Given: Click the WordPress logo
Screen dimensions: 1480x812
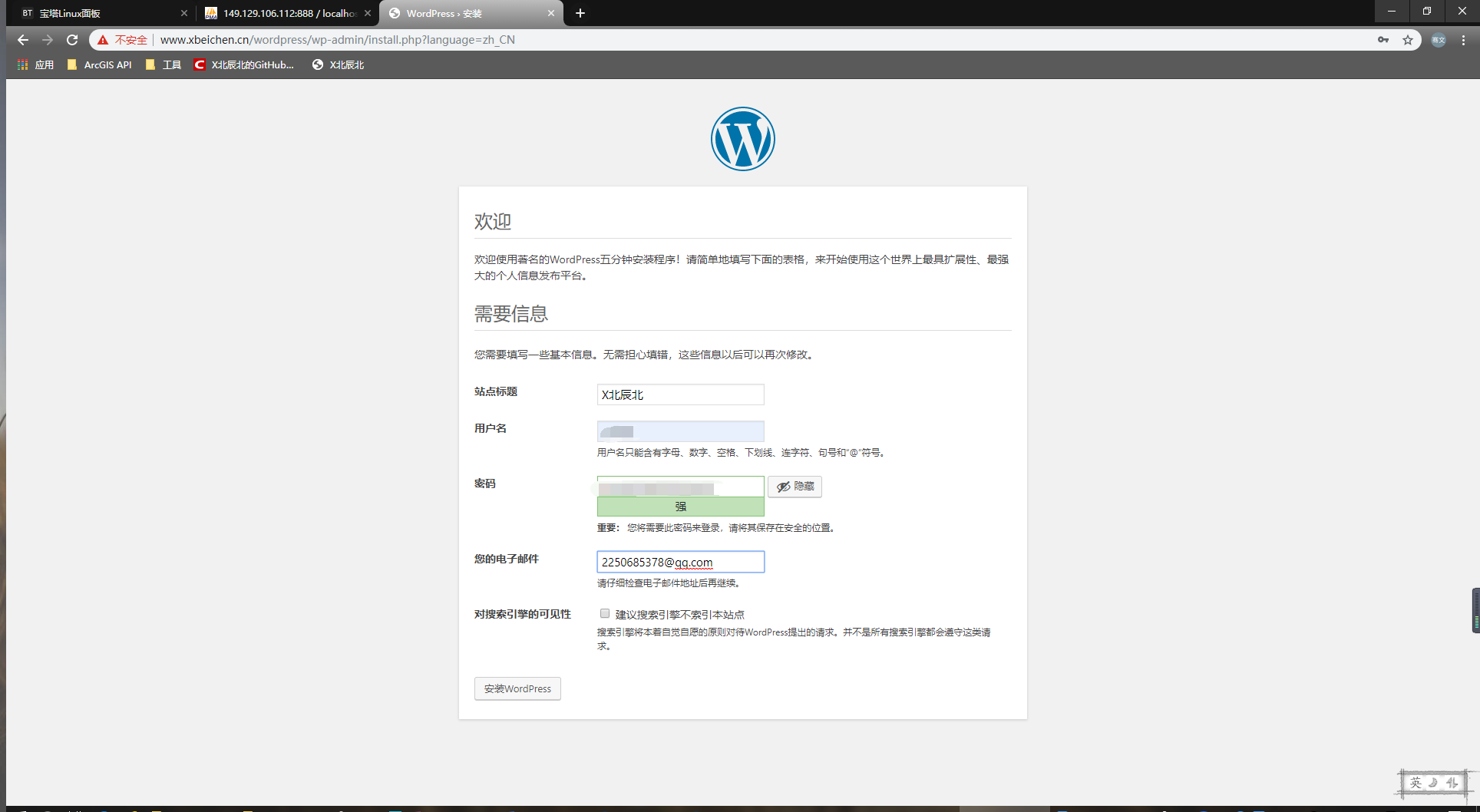Looking at the screenshot, I should pos(743,139).
